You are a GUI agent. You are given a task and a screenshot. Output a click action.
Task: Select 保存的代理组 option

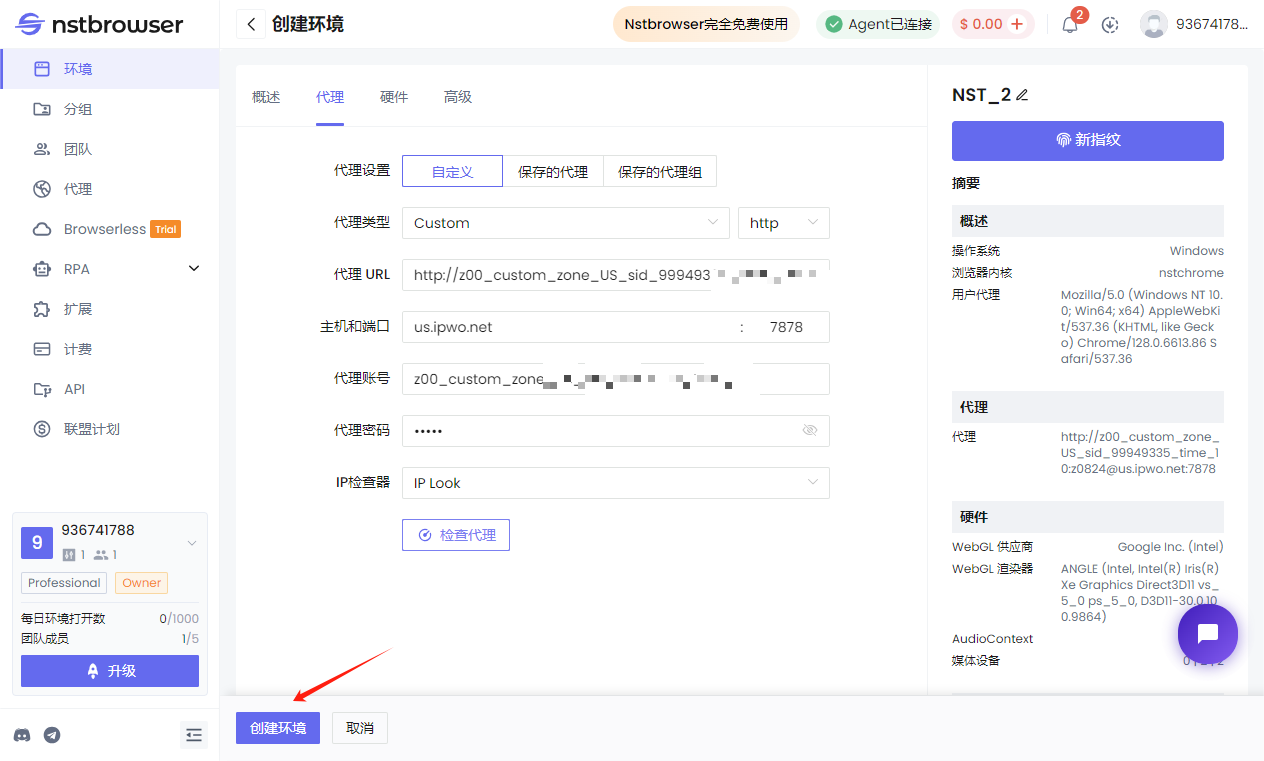tap(660, 171)
